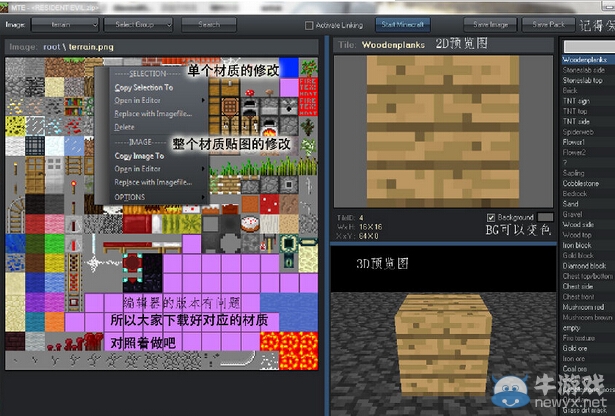Change the Background color swatch

[546, 217]
